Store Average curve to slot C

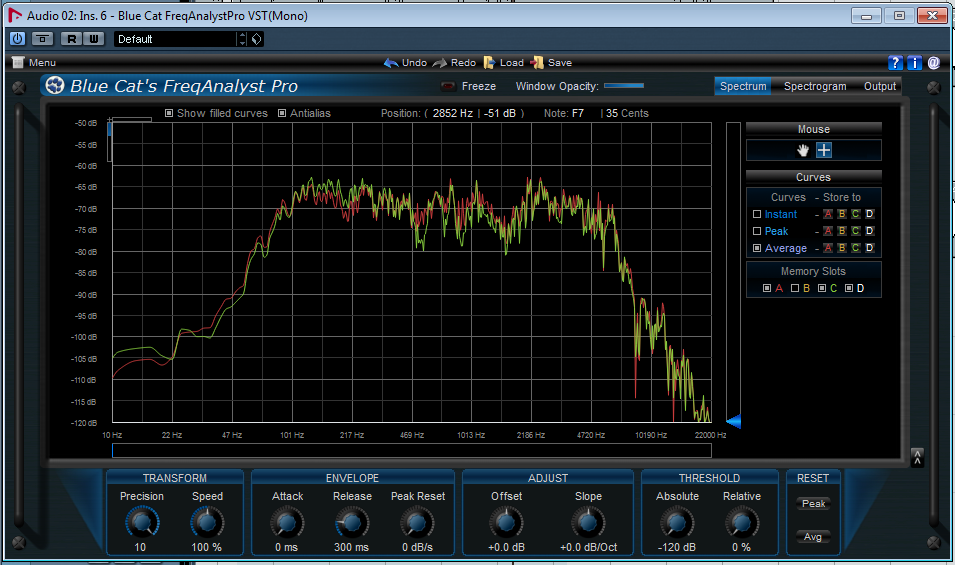pos(856,248)
